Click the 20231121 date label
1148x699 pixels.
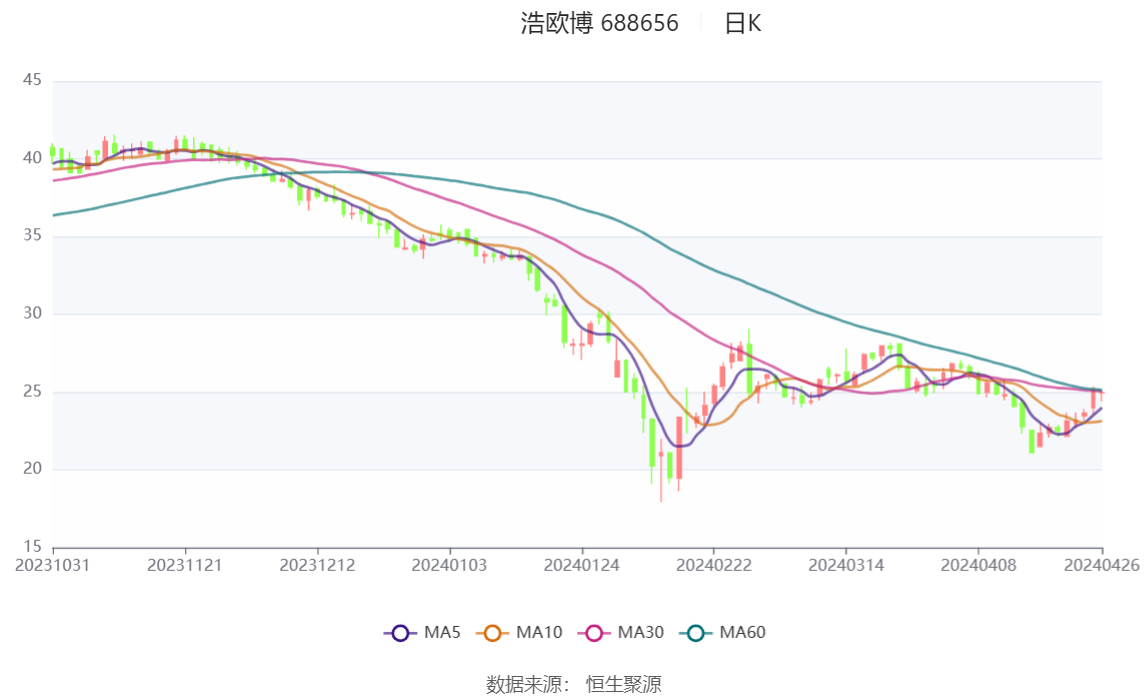[x=184, y=566]
